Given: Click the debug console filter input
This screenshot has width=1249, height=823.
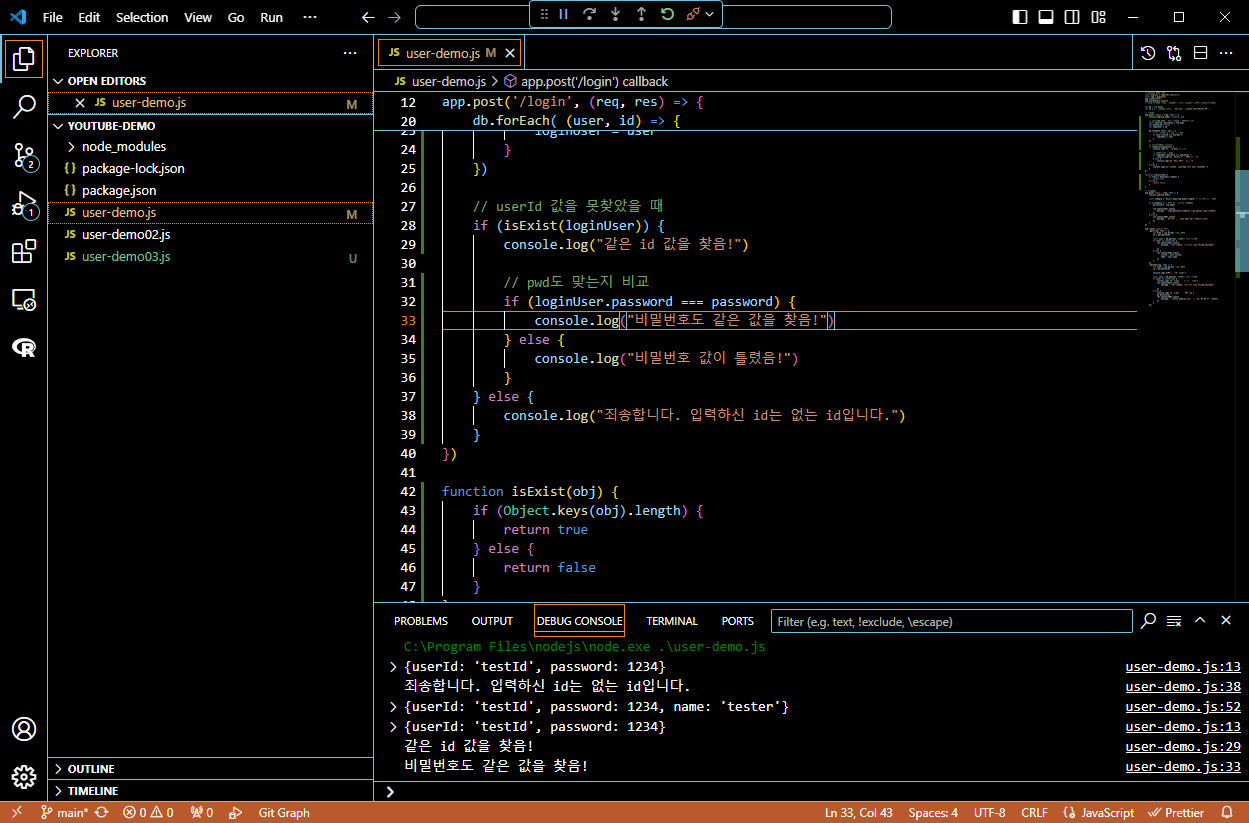Looking at the screenshot, I should (x=951, y=621).
